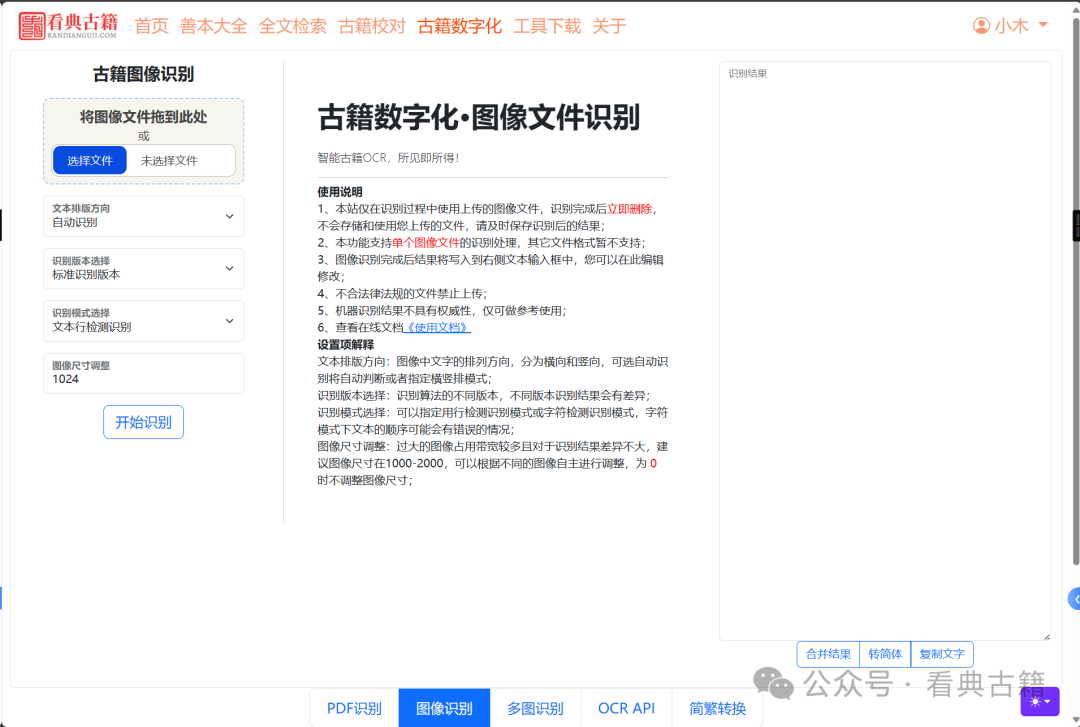Toggle the theme via the sun icon

[x=1035, y=703]
